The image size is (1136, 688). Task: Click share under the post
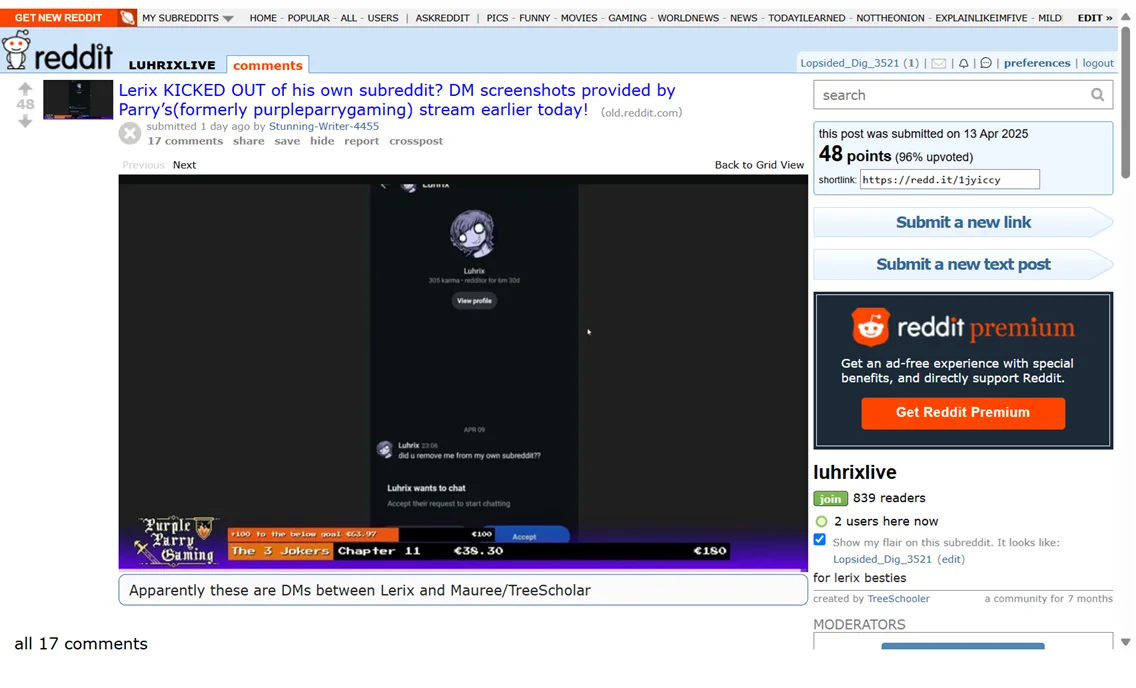click(x=248, y=141)
